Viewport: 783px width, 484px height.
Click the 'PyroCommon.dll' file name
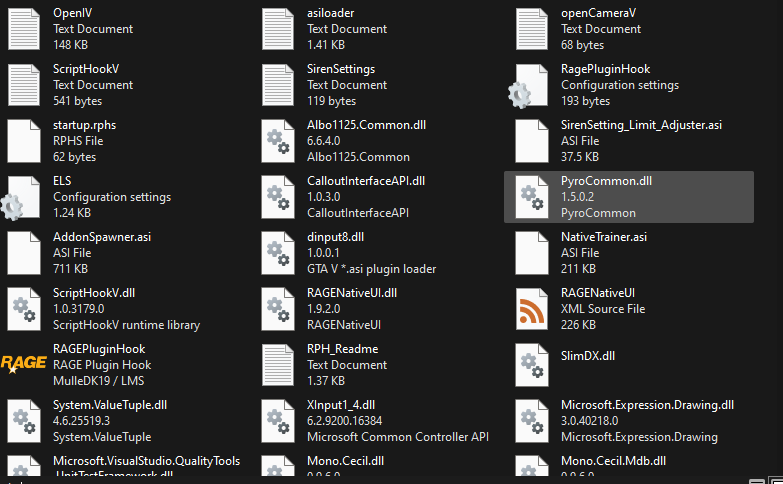tap(606, 181)
